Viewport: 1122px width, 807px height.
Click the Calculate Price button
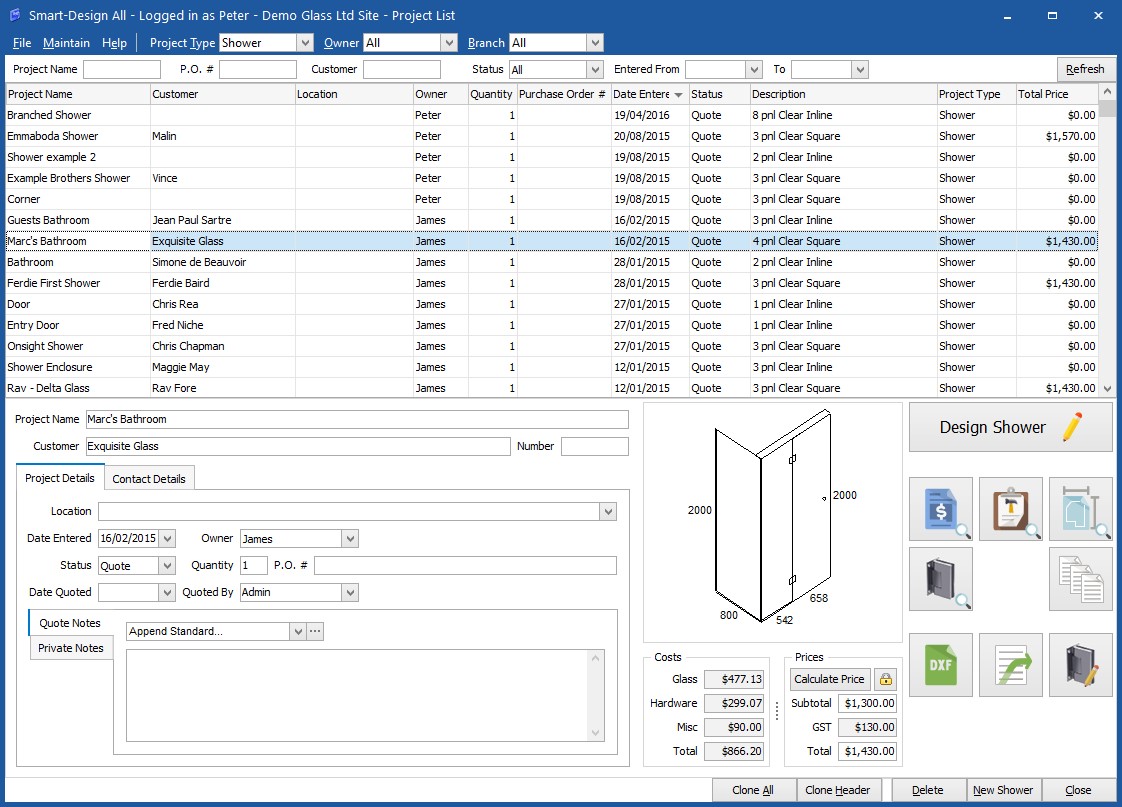(829, 679)
